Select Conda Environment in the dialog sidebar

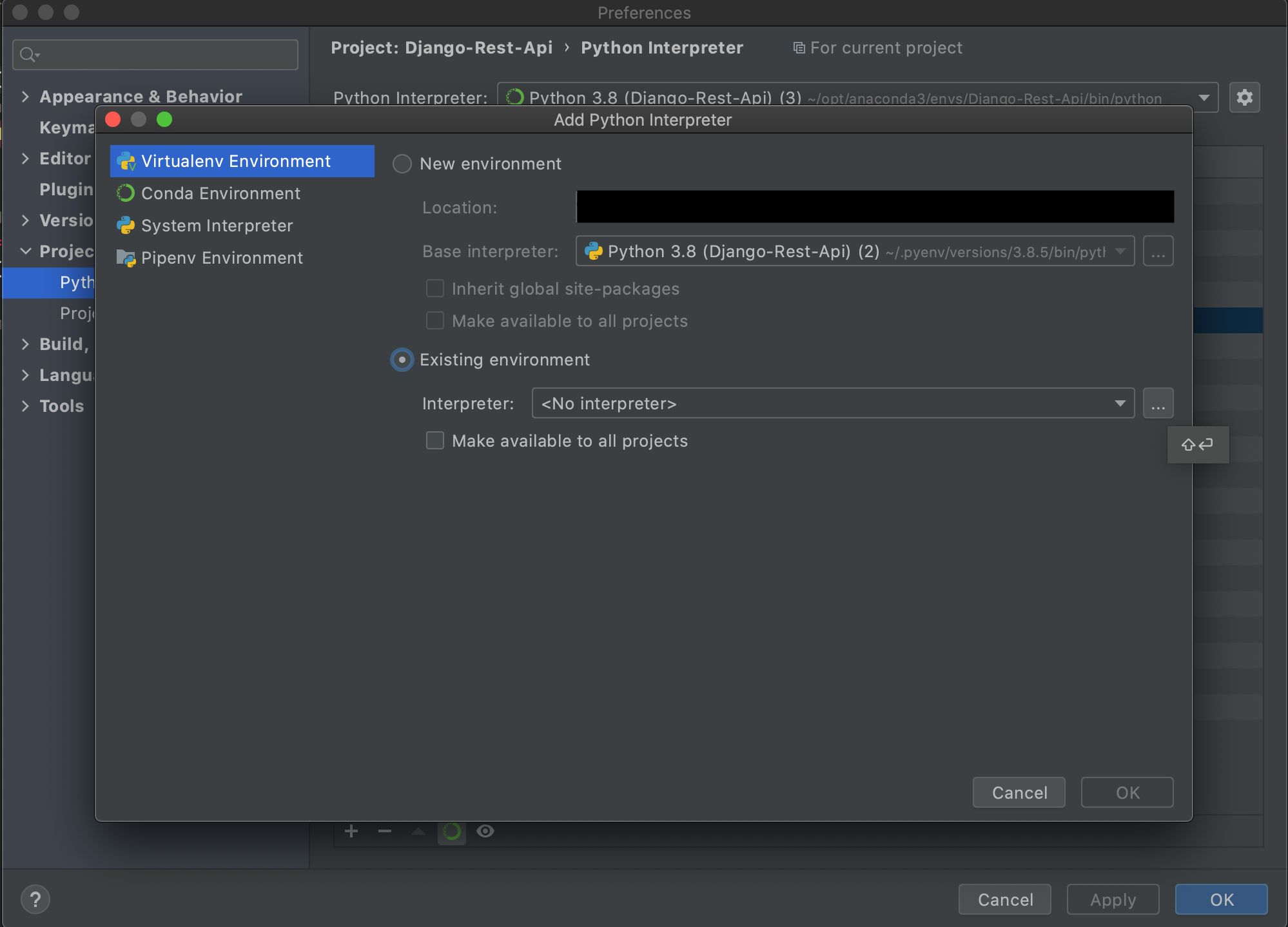220,193
